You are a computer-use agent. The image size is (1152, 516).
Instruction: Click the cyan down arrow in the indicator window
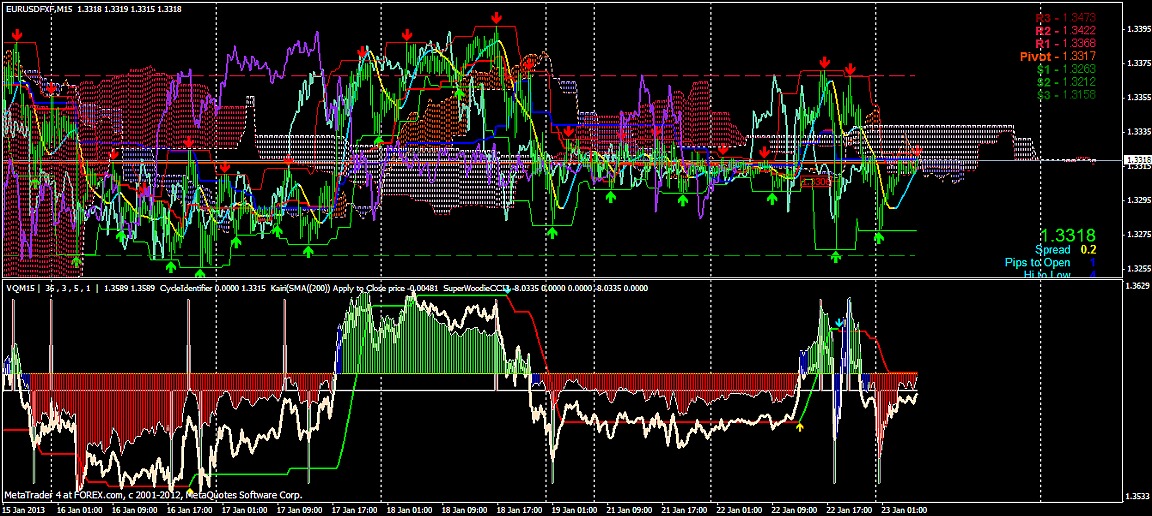pos(840,323)
